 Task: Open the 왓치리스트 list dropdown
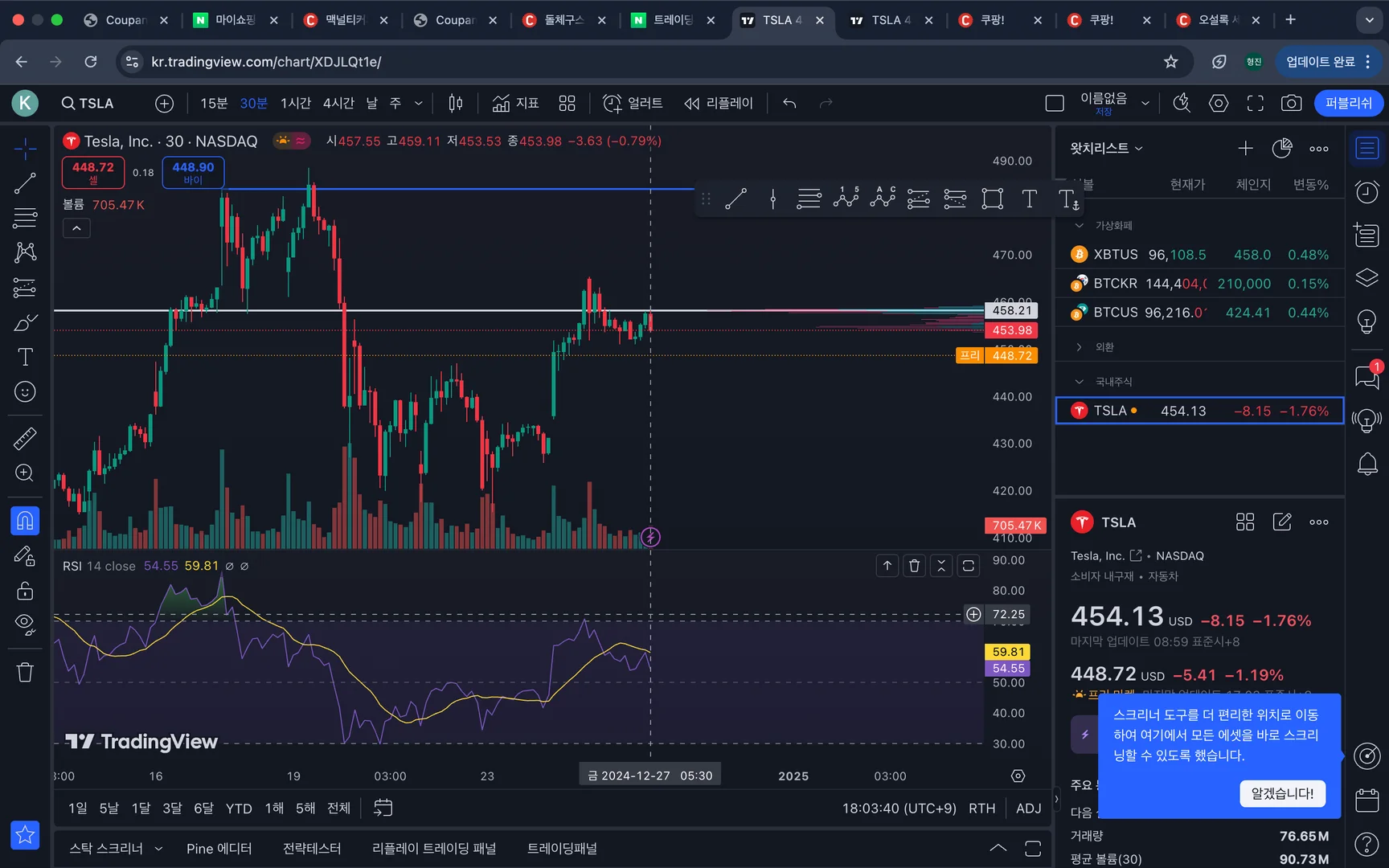coord(1106,148)
